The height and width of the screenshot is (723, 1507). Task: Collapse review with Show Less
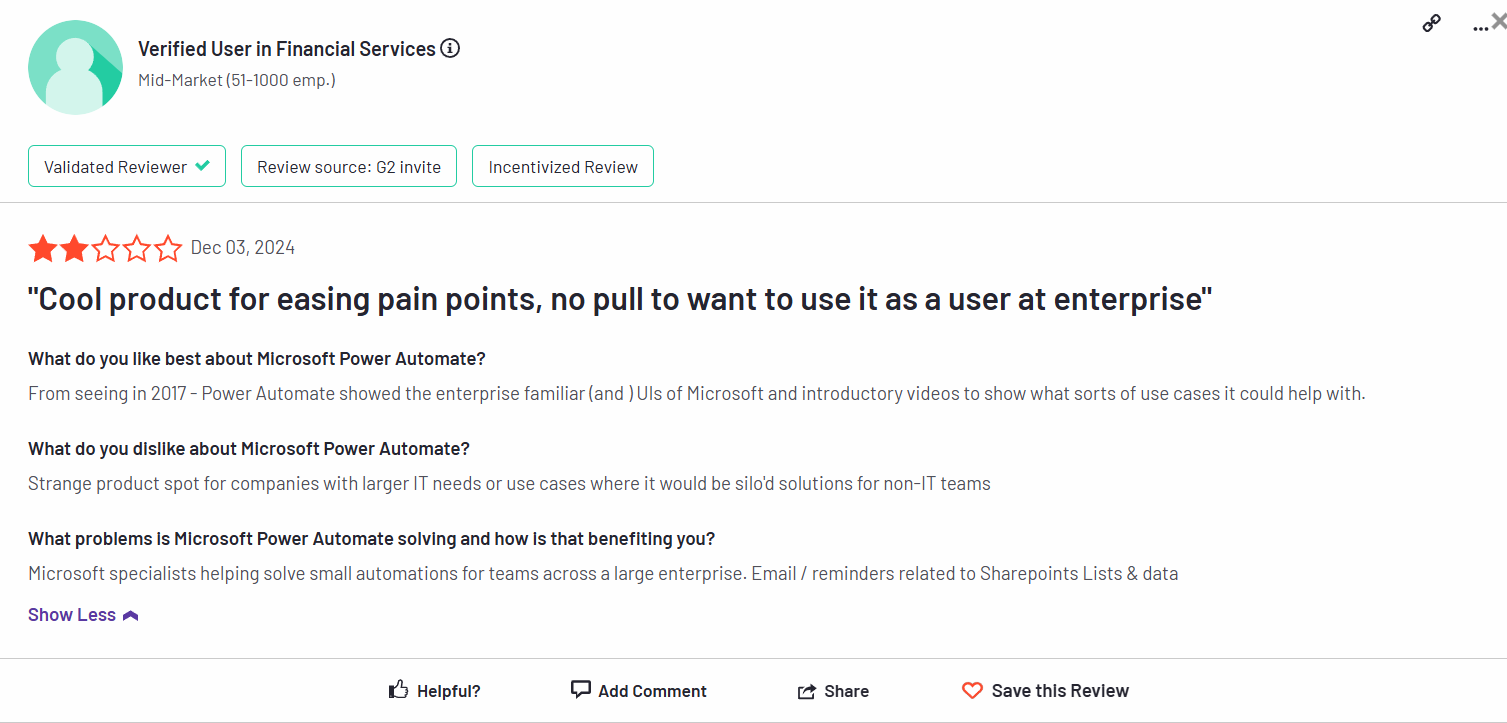pyautogui.click(x=72, y=615)
